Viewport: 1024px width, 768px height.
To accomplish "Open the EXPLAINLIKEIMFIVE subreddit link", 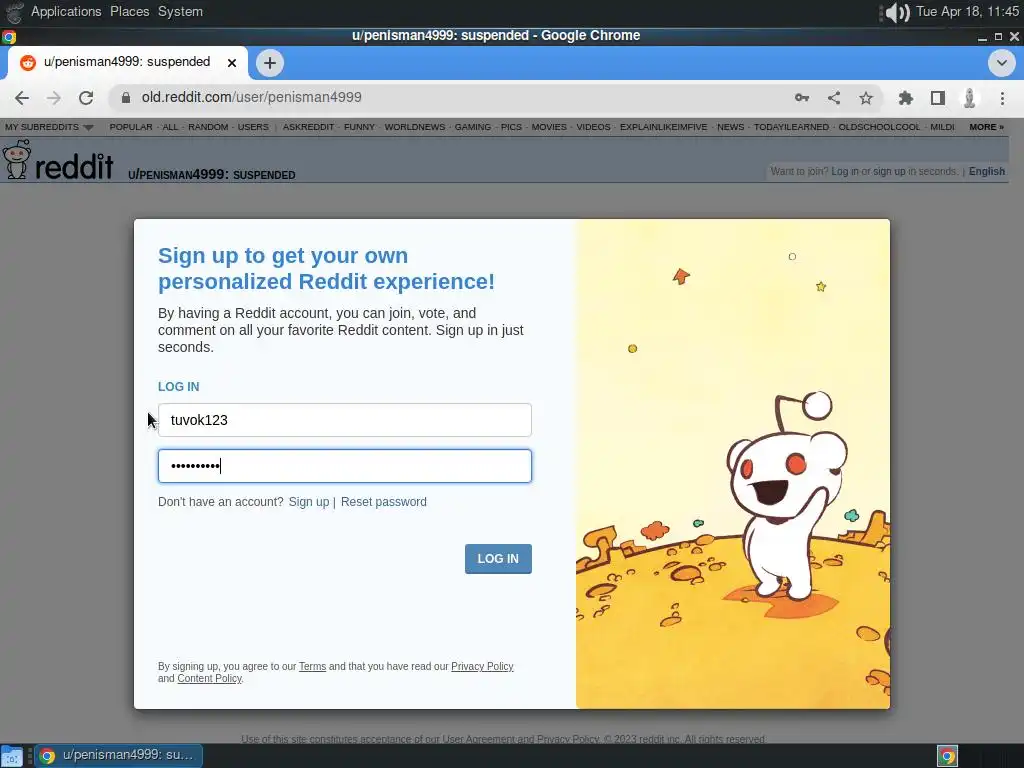I will click(664, 127).
